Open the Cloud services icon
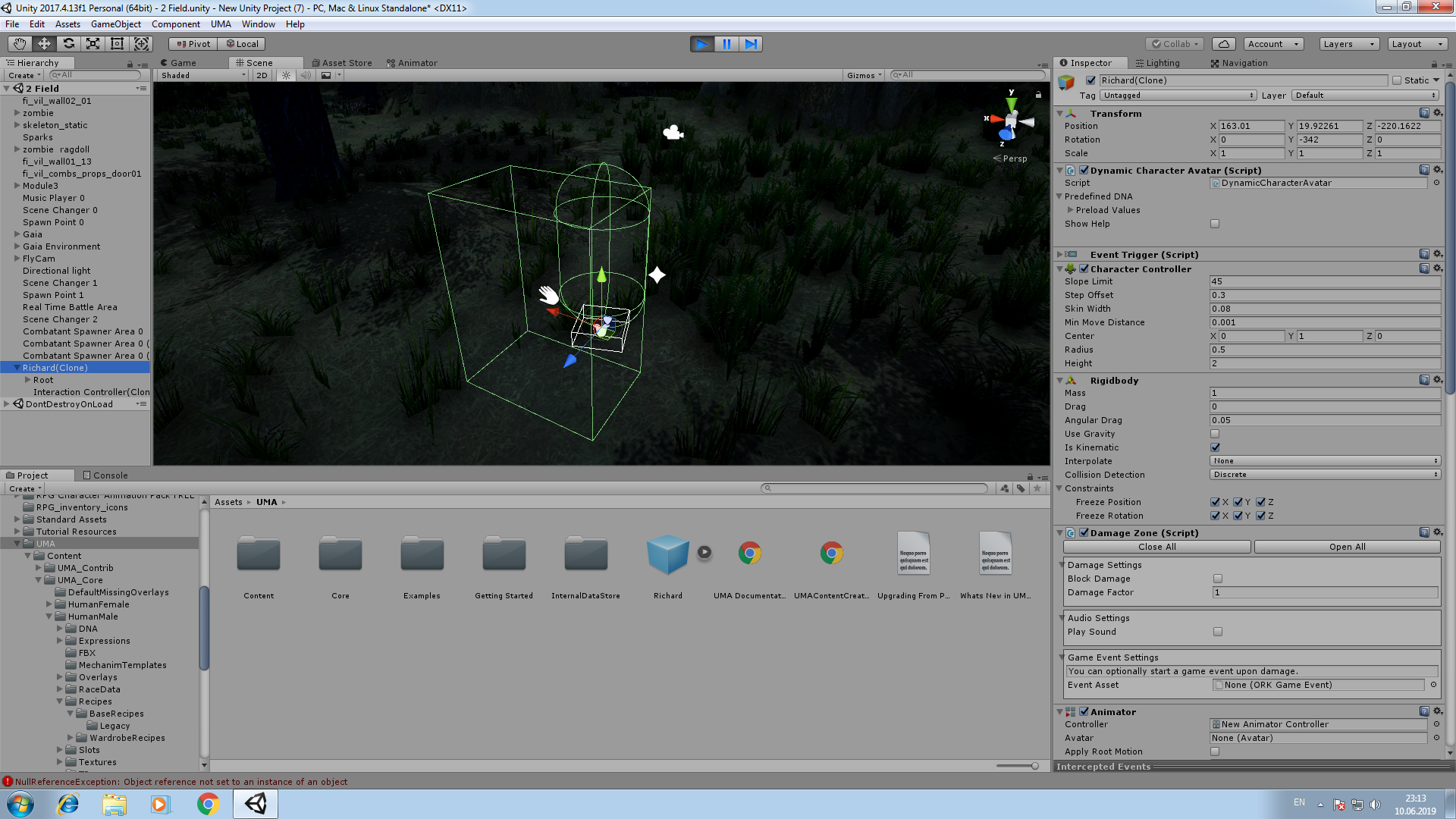 (1223, 44)
